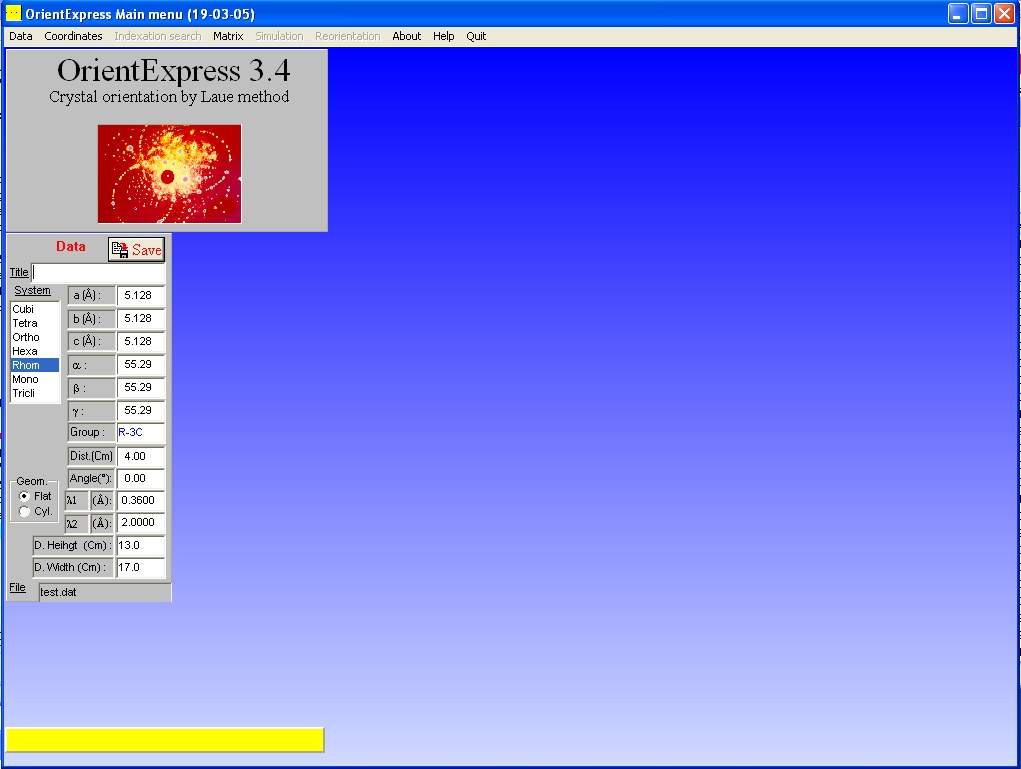Image resolution: width=1021 pixels, height=769 pixels.
Task: Click the Angle(°) value field
Action: (141, 479)
